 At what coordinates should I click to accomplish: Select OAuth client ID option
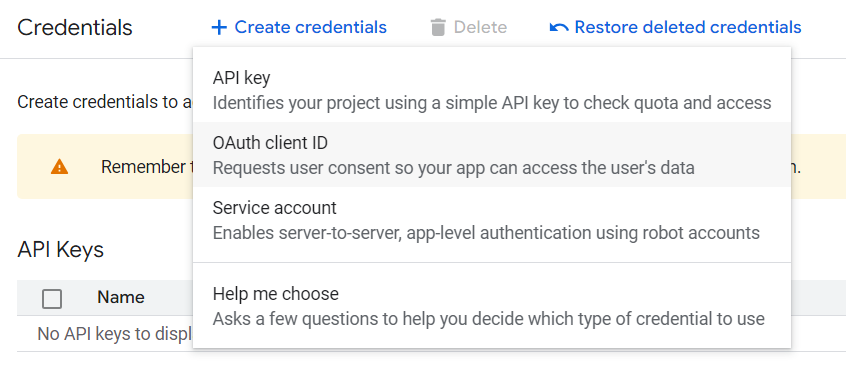point(492,154)
